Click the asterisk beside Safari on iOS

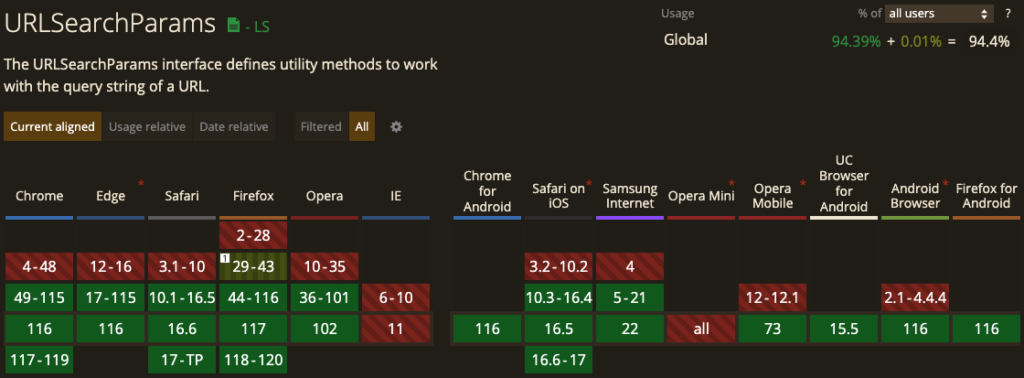tap(589, 183)
